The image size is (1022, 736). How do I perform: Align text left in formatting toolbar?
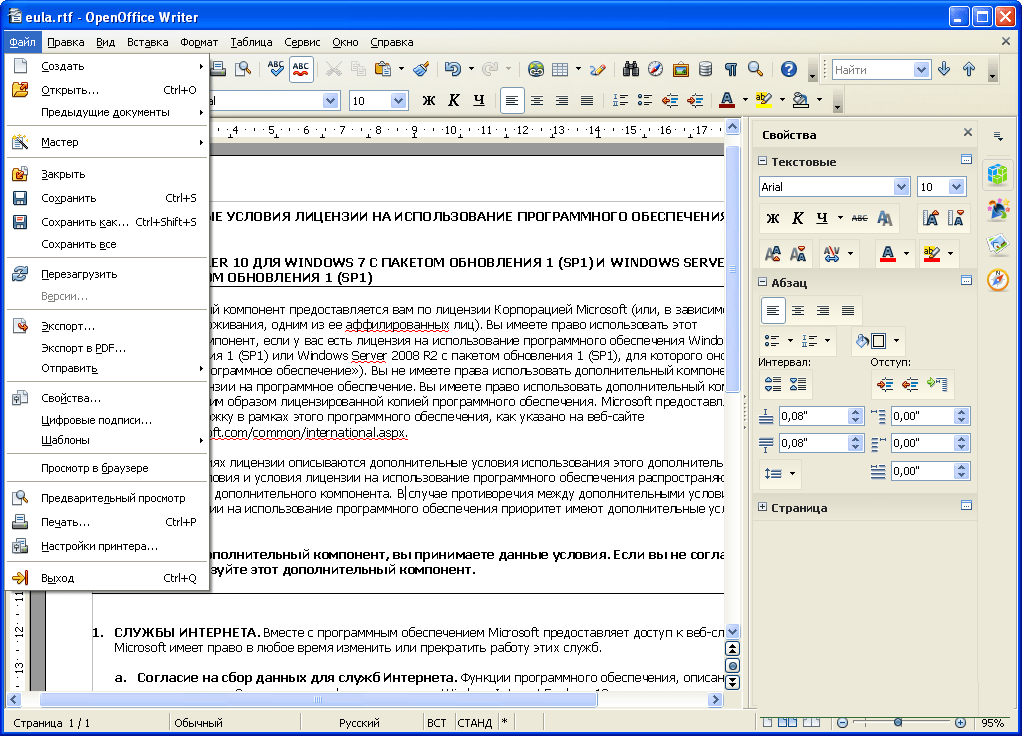(512, 100)
